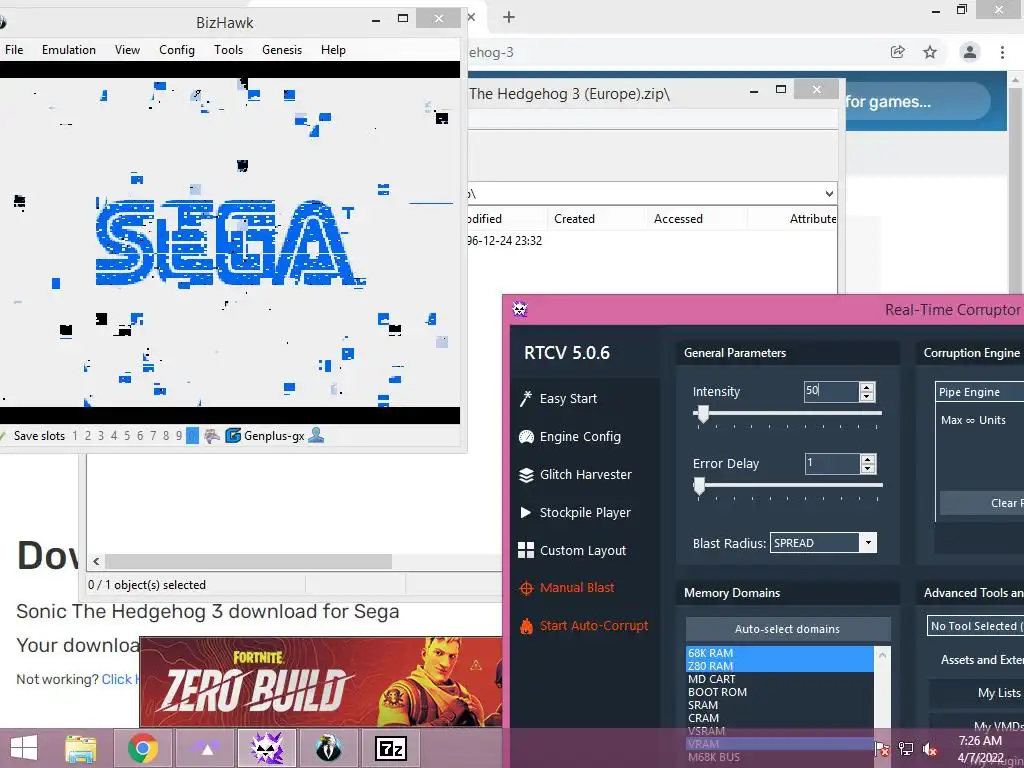The width and height of the screenshot is (1024, 768).
Task: Decrease Intensity with the down spinner arrow
Action: [867, 396]
